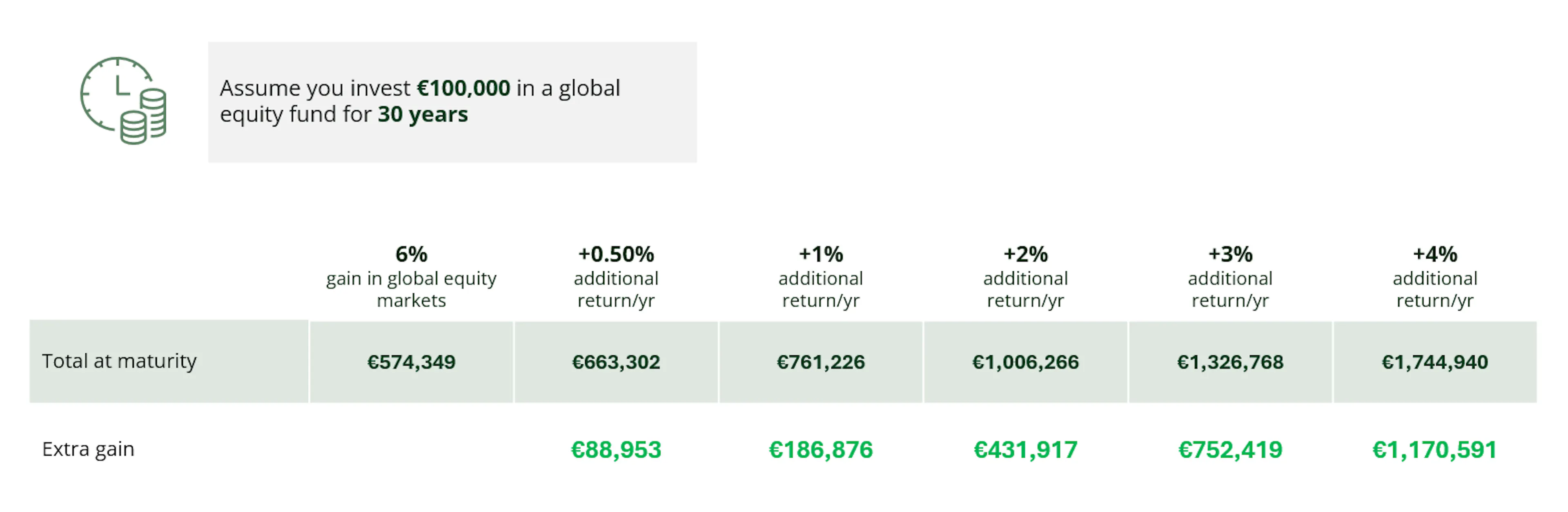Click the €1,744,940 total cell
The width and height of the screenshot is (1568, 512).
pyautogui.click(x=1435, y=362)
